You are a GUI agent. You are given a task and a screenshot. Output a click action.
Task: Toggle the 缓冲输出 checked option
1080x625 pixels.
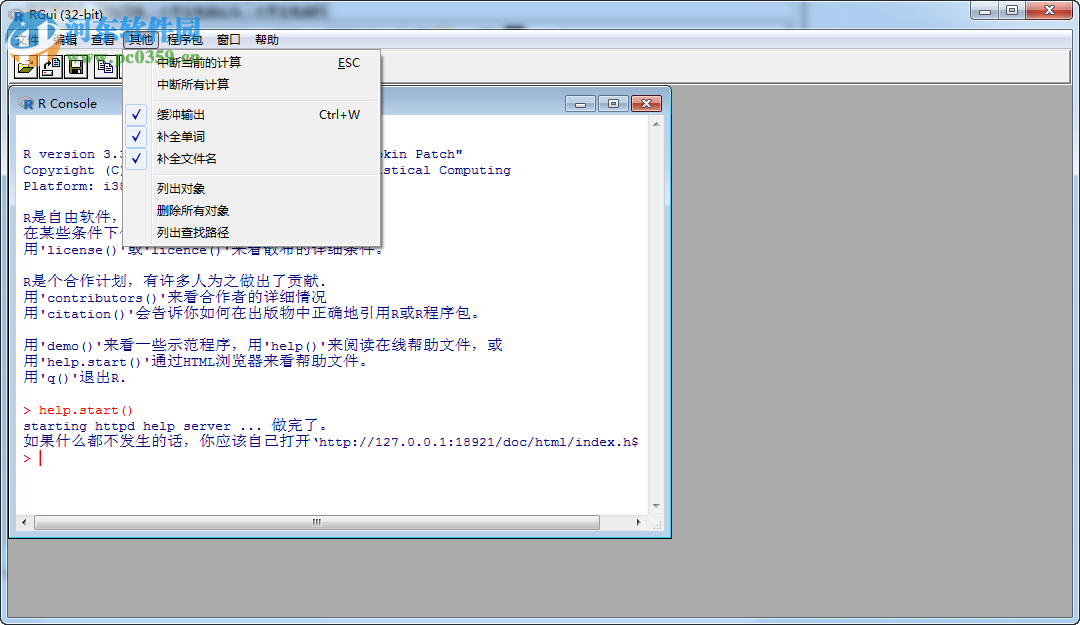[251, 115]
